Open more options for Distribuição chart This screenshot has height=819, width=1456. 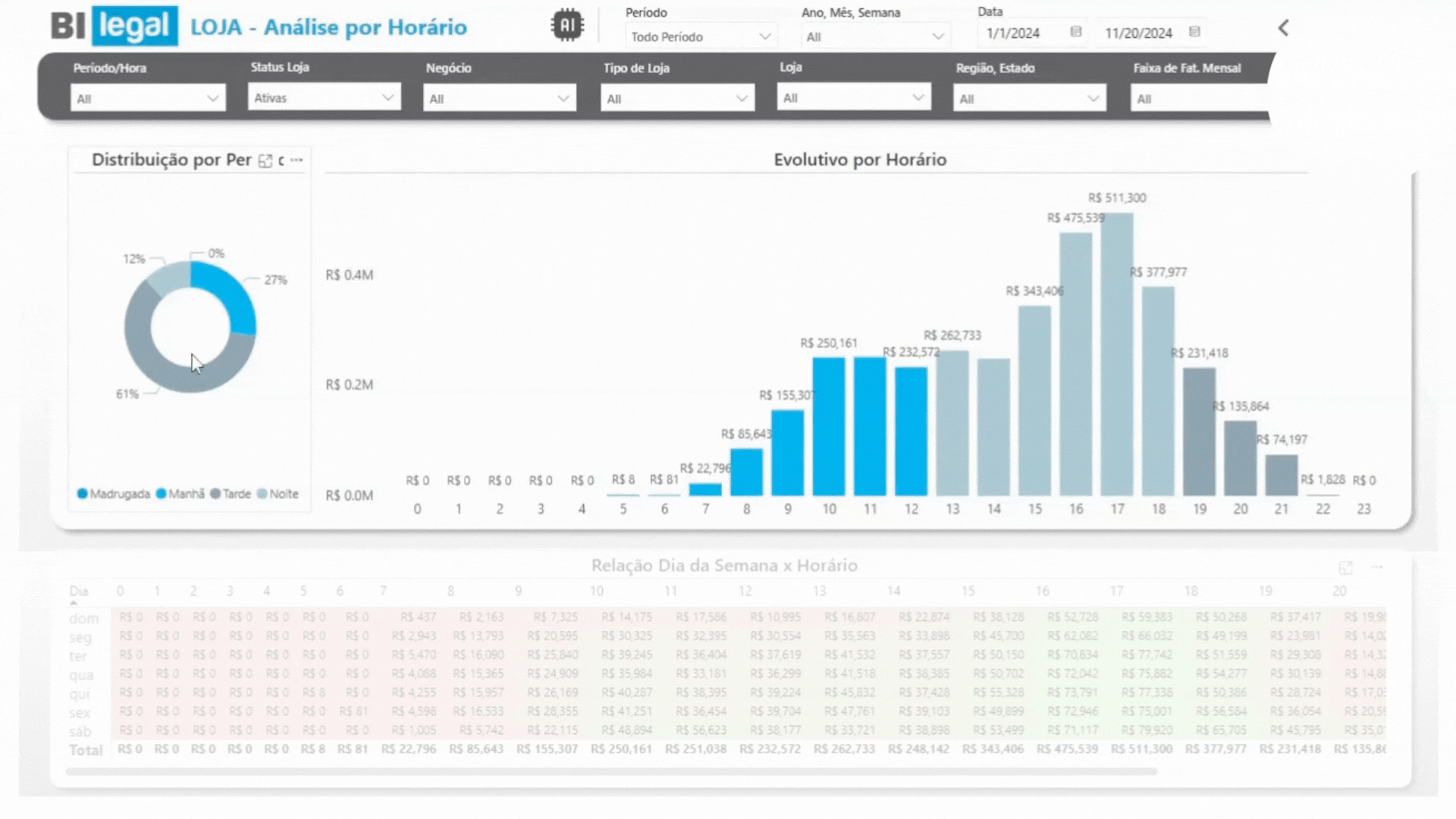tap(297, 160)
